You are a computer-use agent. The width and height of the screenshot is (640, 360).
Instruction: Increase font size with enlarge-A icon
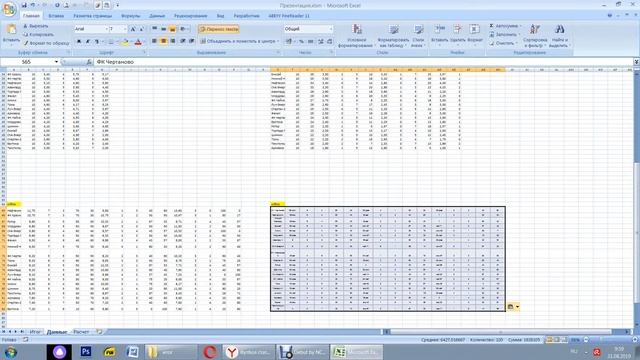pos(133,29)
